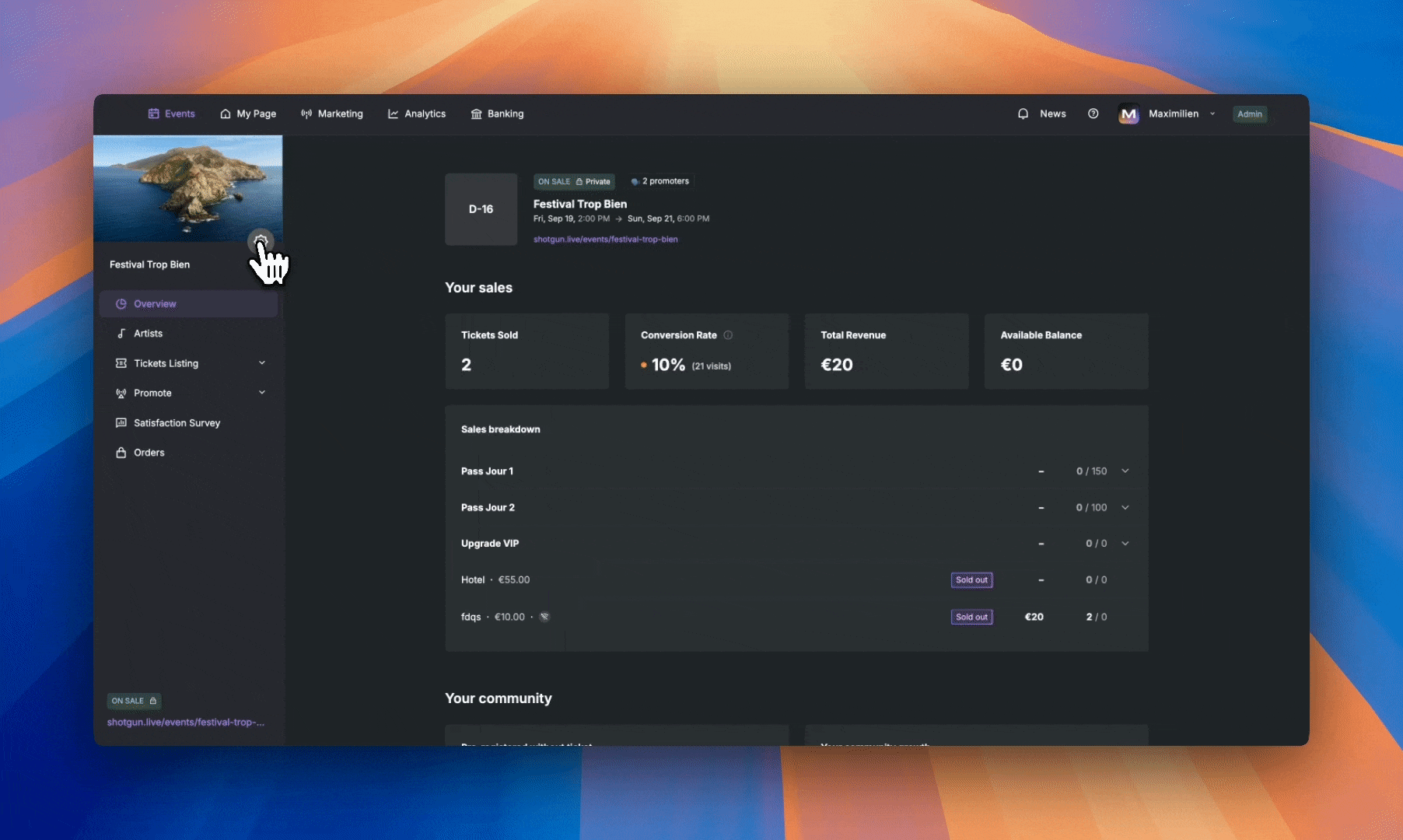The height and width of the screenshot is (840, 1403).
Task: Click the Banking building icon
Action: [476, 114]
